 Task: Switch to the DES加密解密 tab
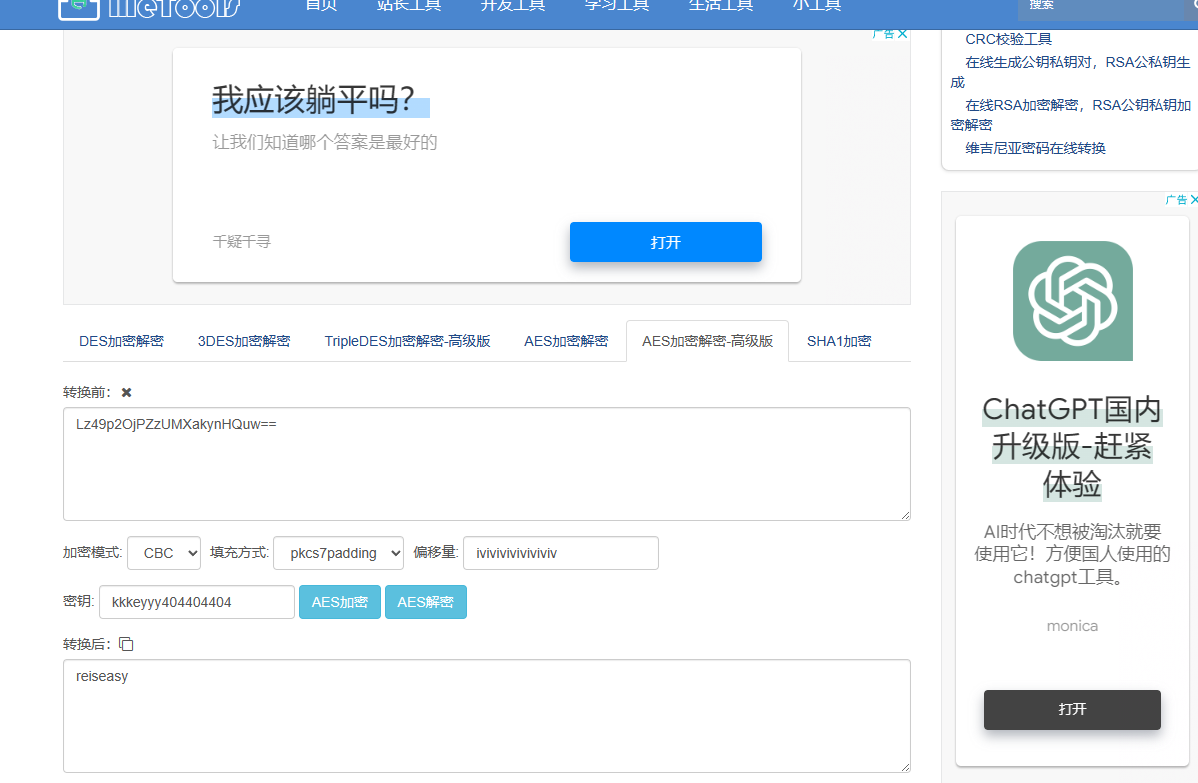121,341
